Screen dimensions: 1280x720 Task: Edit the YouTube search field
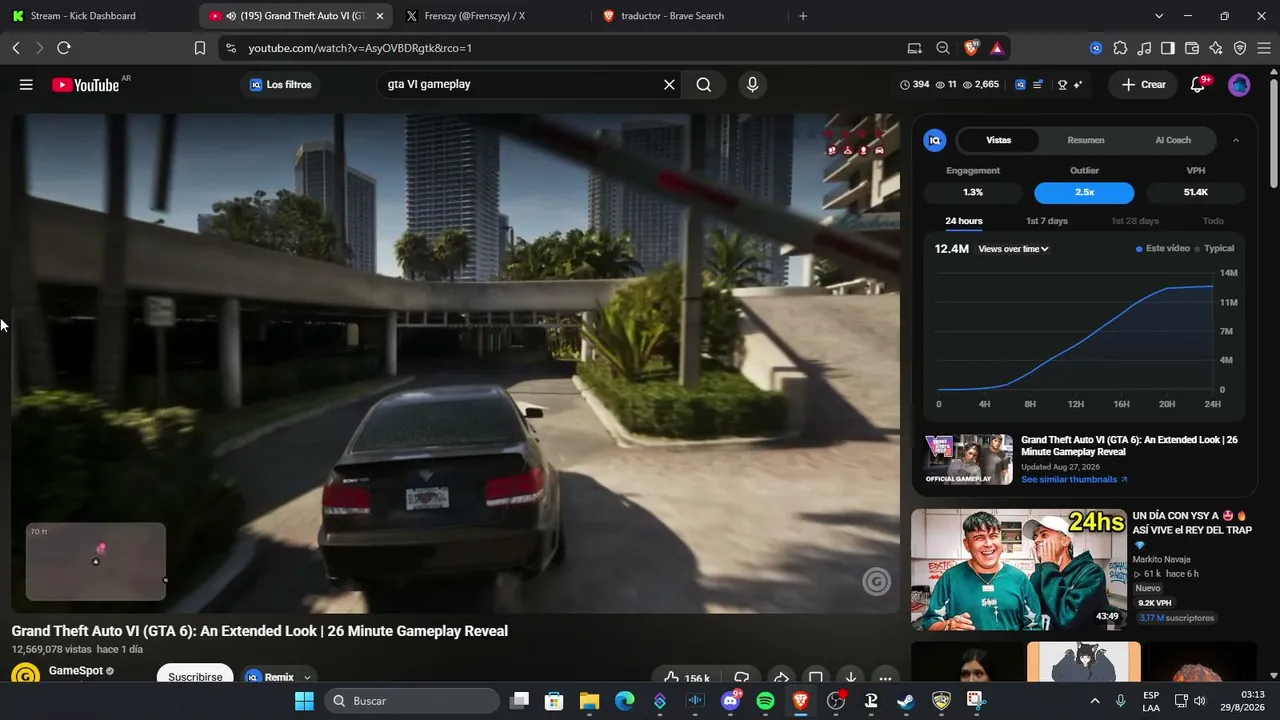coord(518,85)
